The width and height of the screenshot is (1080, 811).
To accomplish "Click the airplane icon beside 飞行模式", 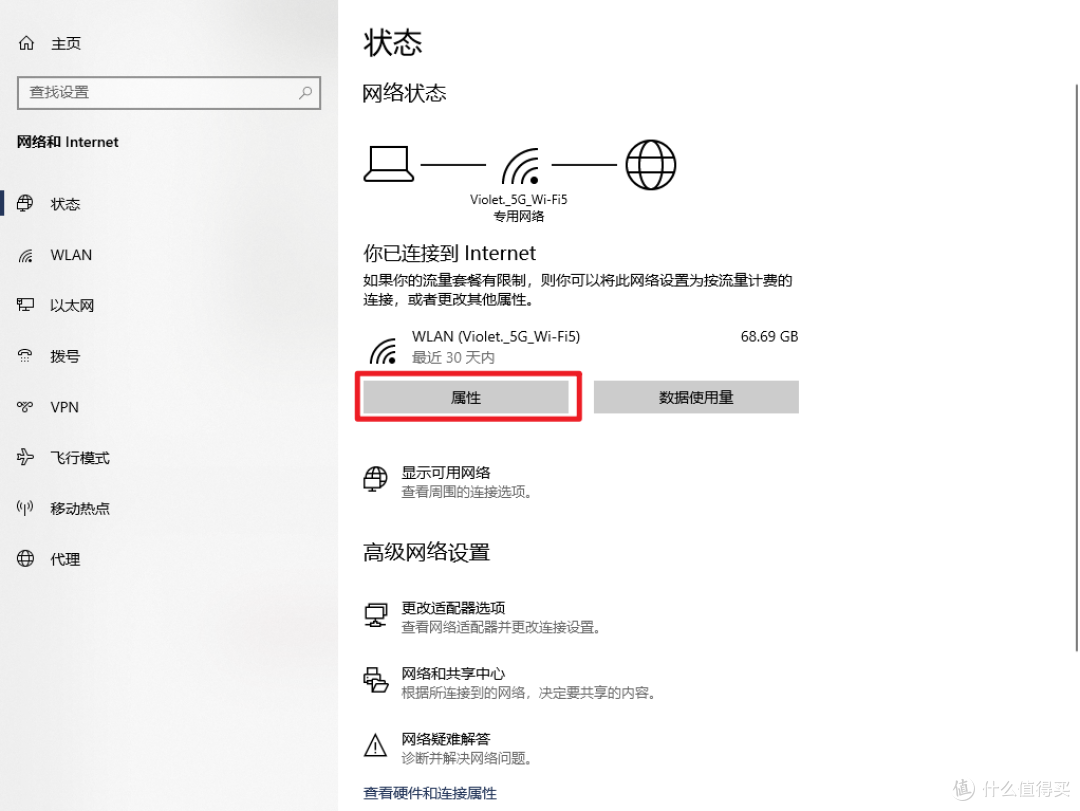I will (25, 457).
